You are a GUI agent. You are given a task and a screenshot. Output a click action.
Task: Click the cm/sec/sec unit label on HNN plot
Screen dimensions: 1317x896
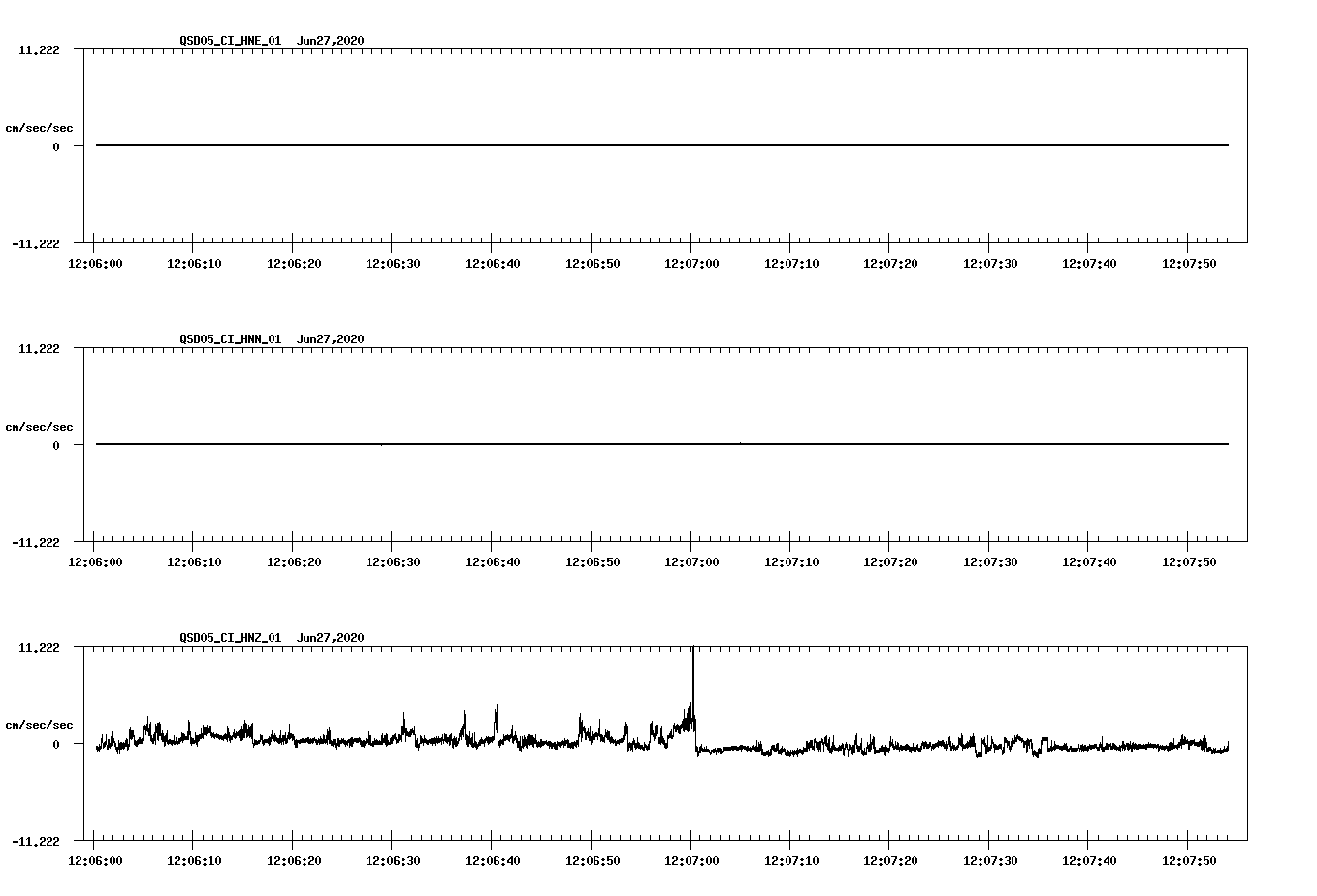point(39,427)
